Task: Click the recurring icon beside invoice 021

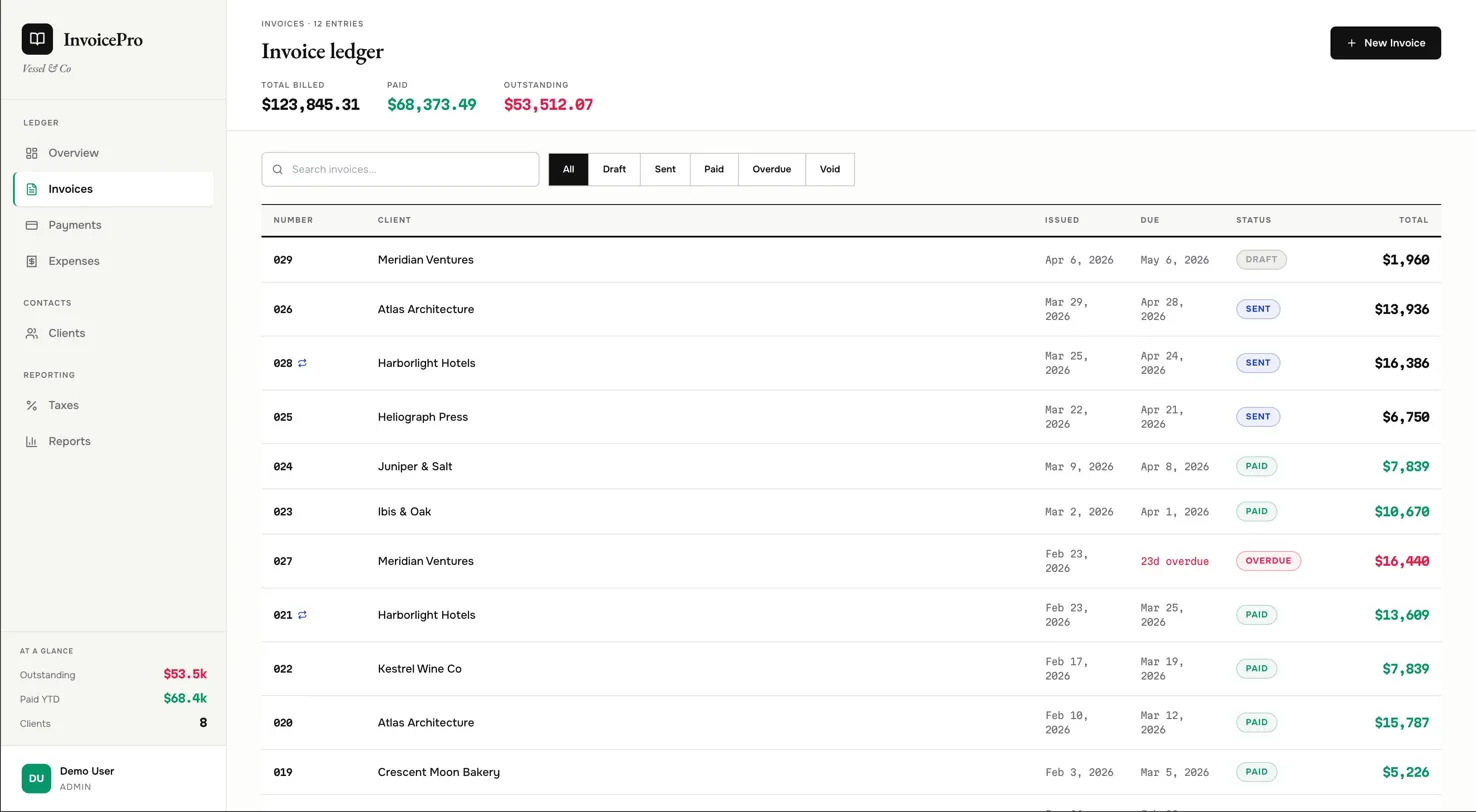Action: tap(303, 615)
